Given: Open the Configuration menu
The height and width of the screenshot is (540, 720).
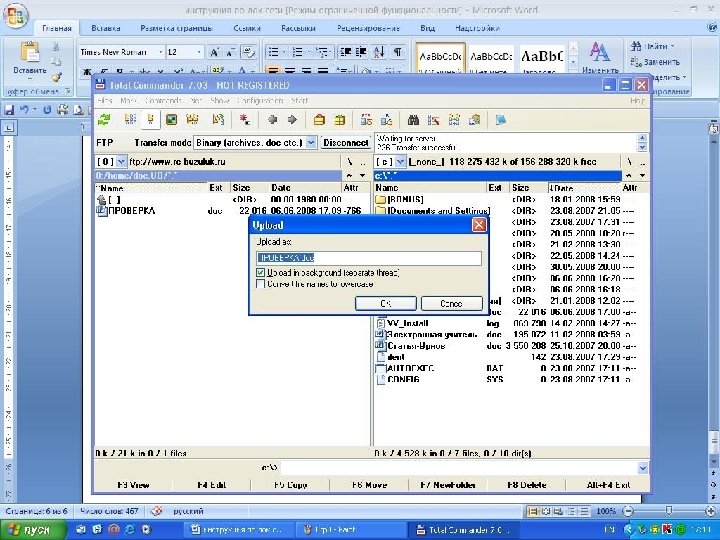Looking at the screenshot, I should click(x=260, y=101).
